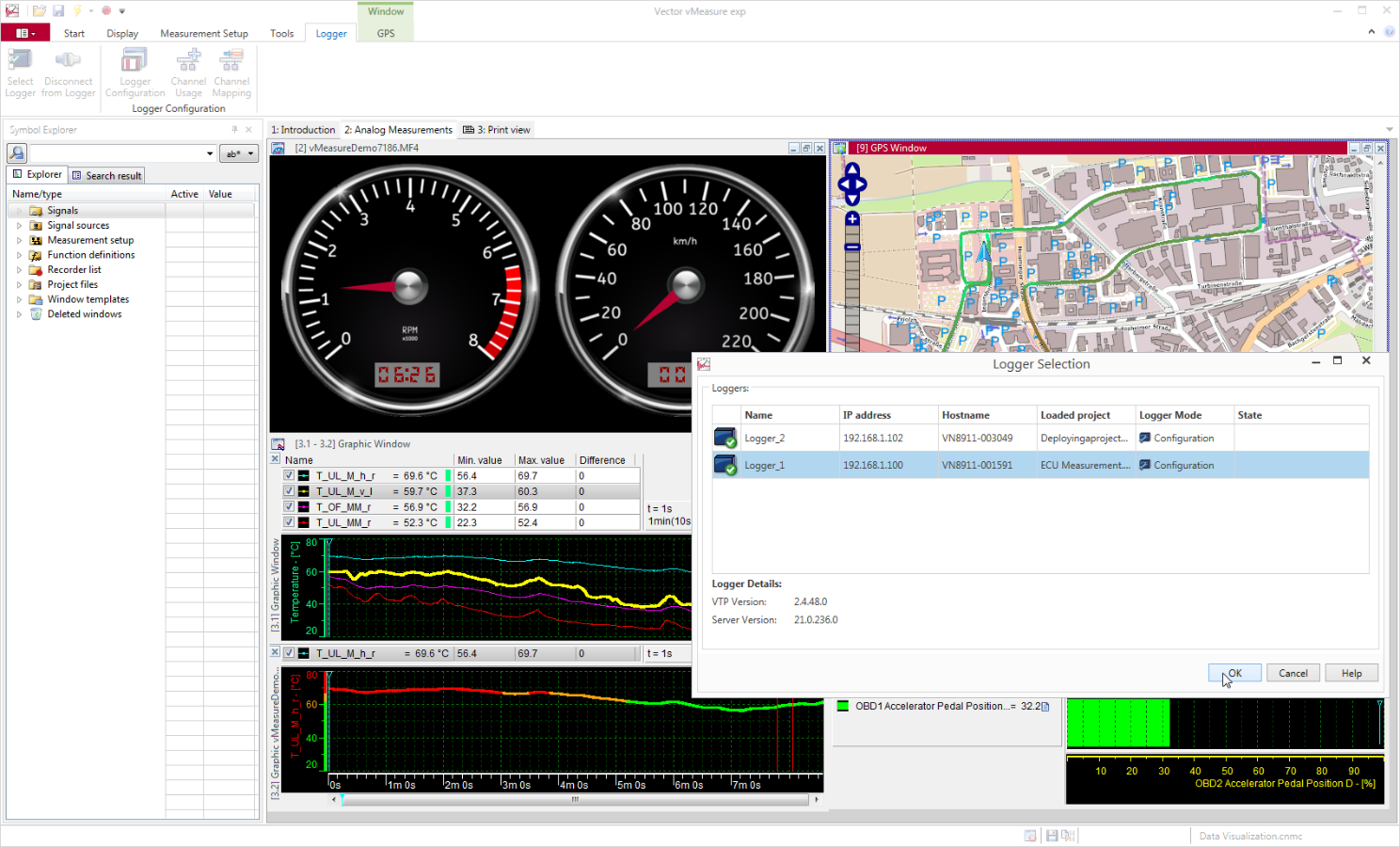
Task: Open the ab* search mode dropdown
Action: pos(239,153)
